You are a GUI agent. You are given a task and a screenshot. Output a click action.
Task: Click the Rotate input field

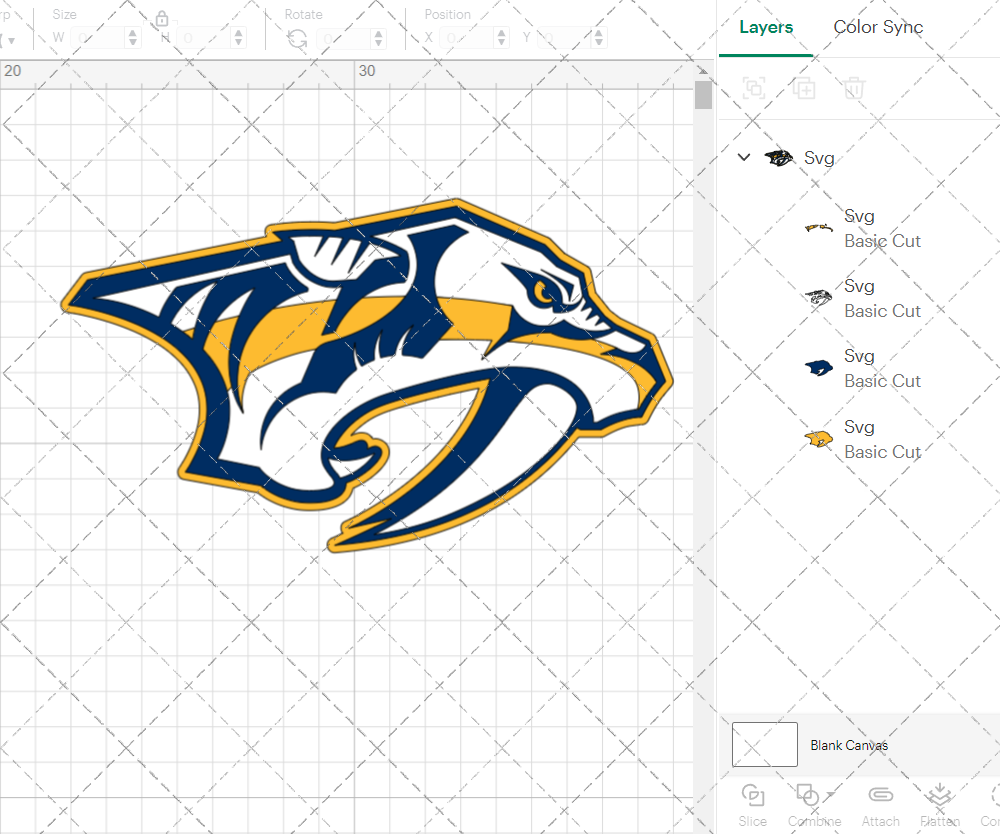pos(344,39)
